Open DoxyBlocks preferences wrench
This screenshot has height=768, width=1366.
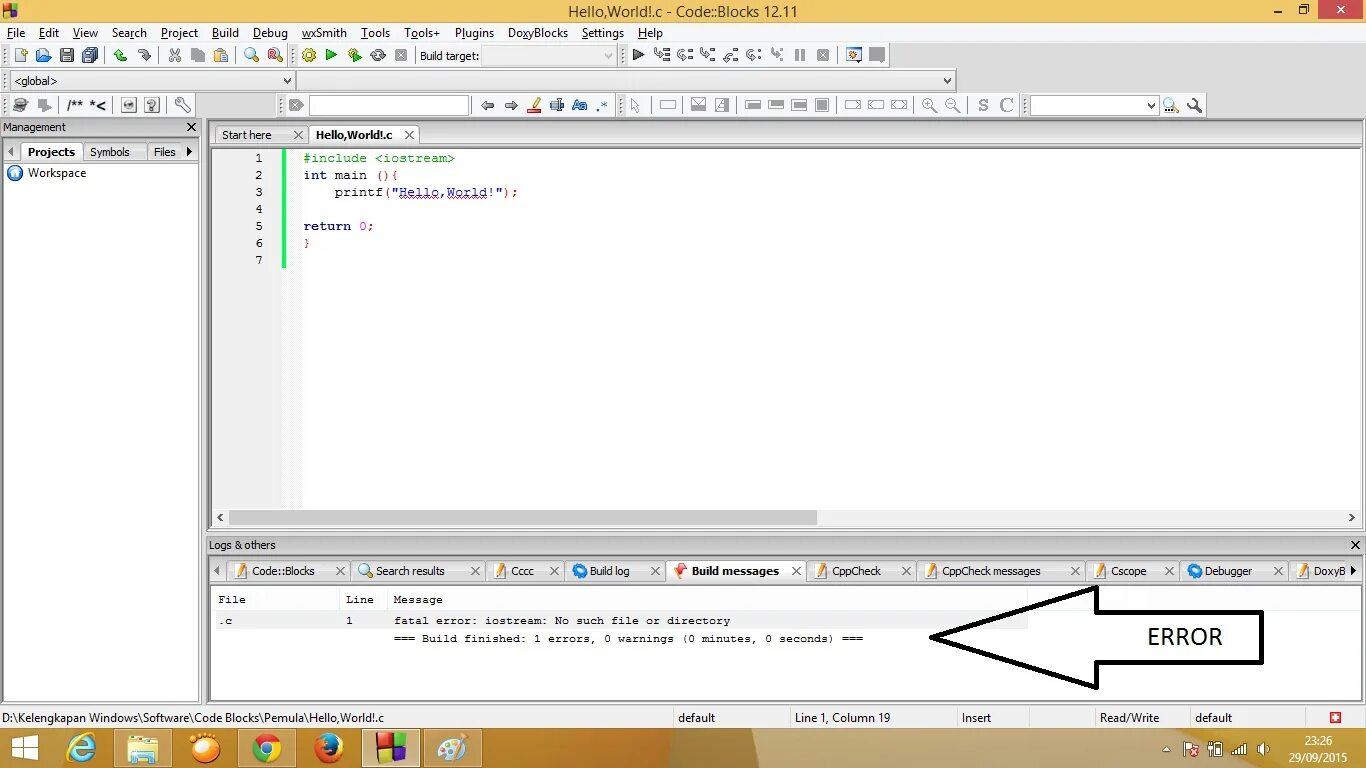pyautogui.click(x=182, y=105)
